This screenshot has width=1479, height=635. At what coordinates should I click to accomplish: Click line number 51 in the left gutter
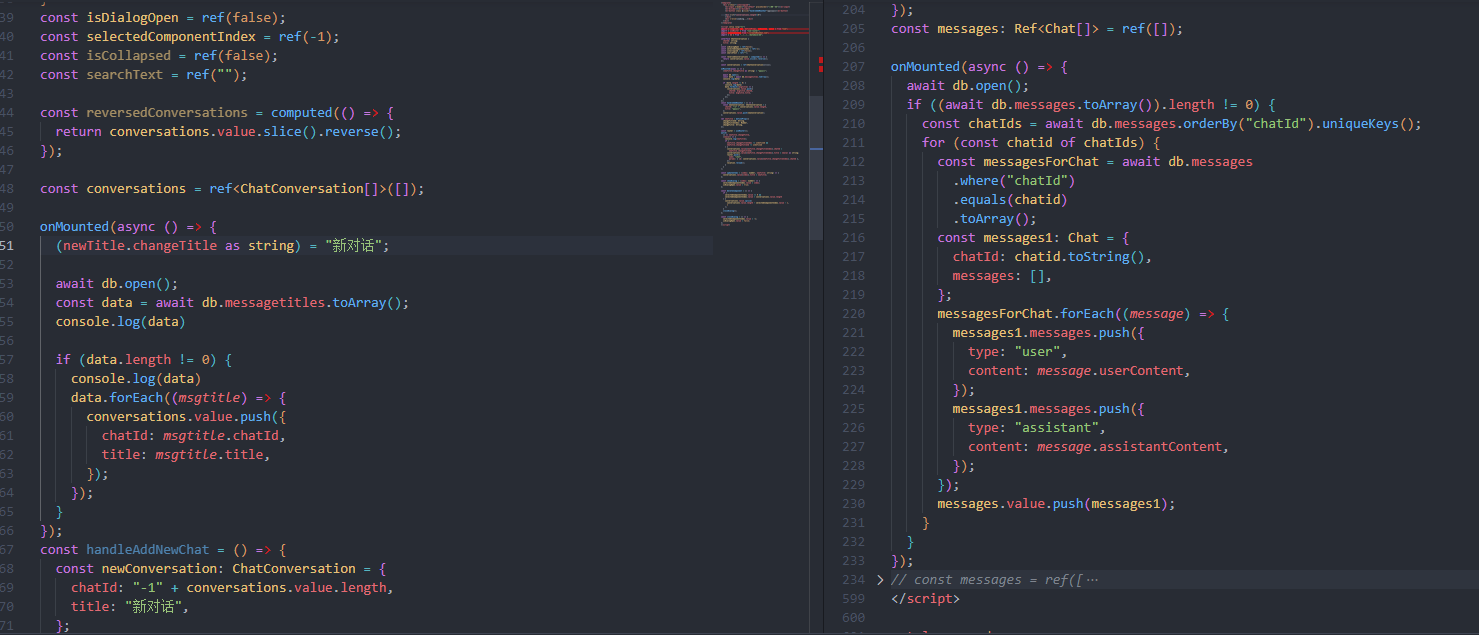pos(6,246)
